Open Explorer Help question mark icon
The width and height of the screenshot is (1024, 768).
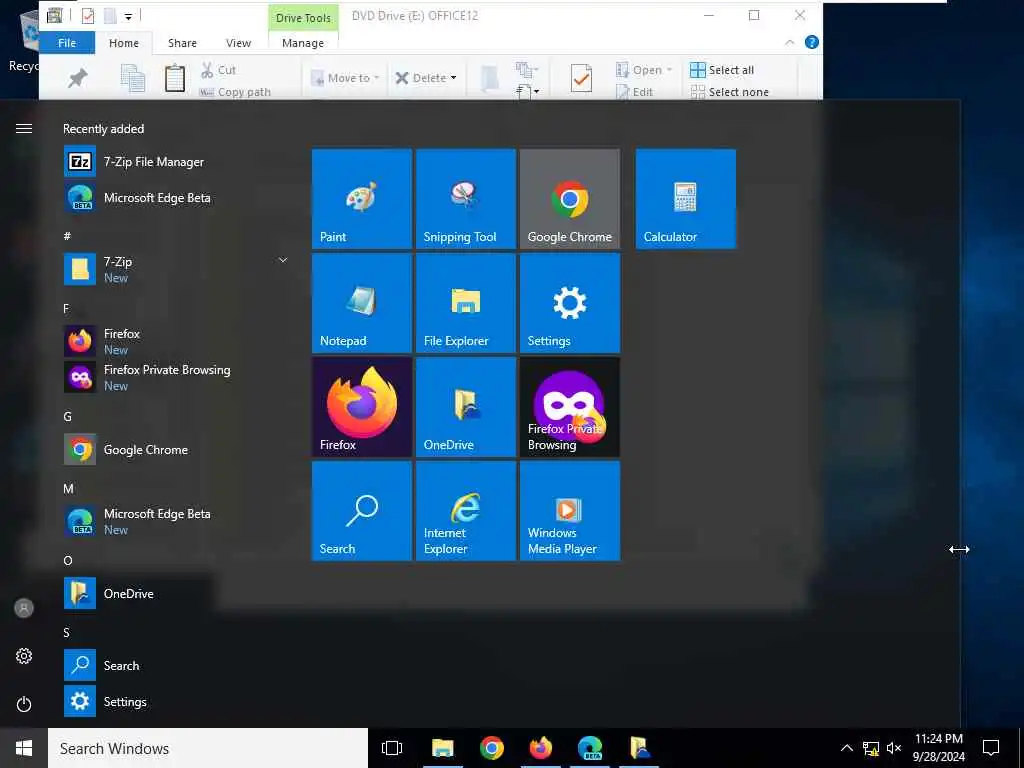812,42
